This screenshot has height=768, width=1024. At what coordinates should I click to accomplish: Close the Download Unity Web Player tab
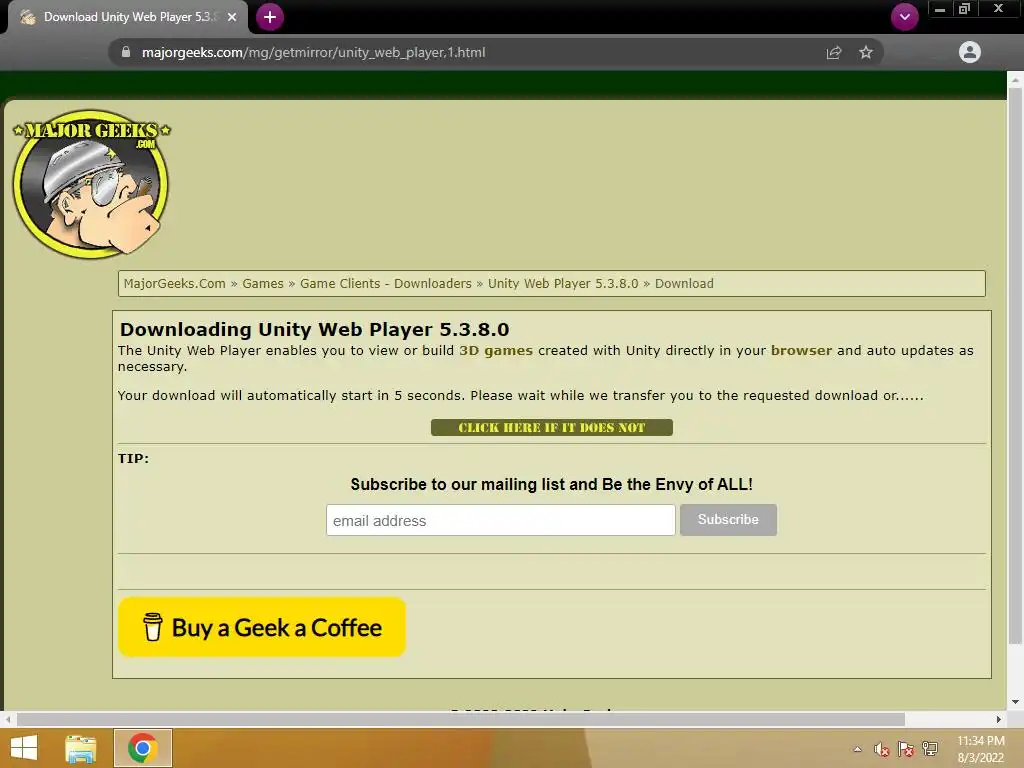(232, 17)
